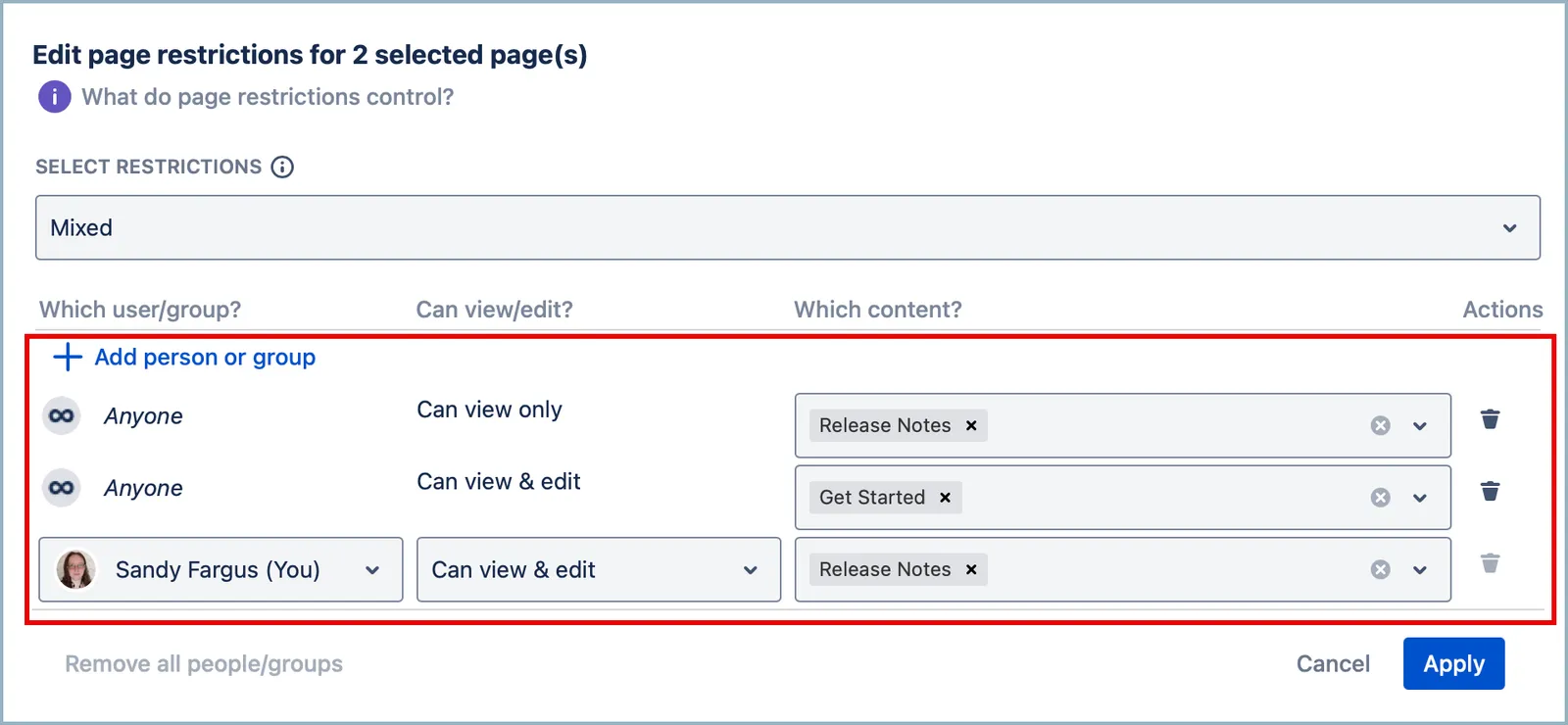Open the Can view & edit permission dropdown
The image size is (1568, 725).
pos(599,569)
